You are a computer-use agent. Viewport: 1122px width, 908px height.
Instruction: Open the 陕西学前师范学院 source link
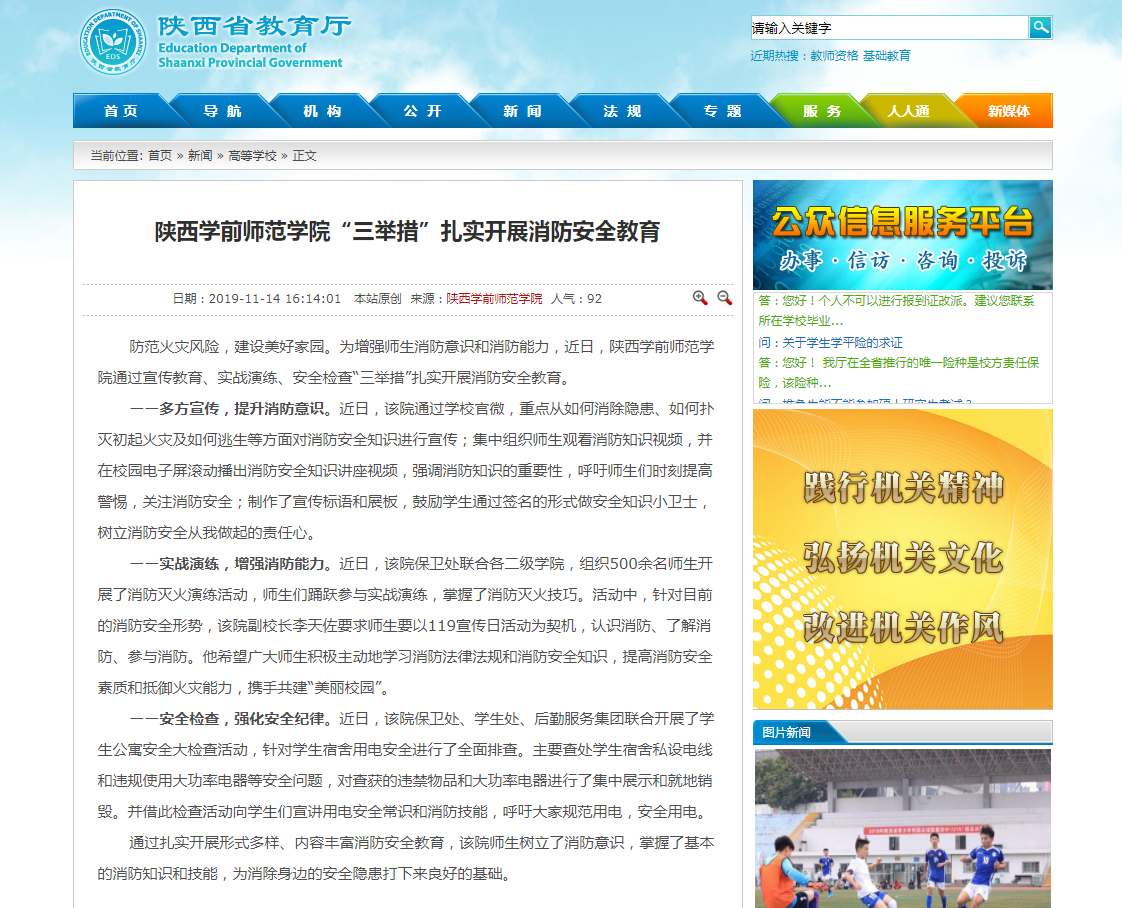494,299
